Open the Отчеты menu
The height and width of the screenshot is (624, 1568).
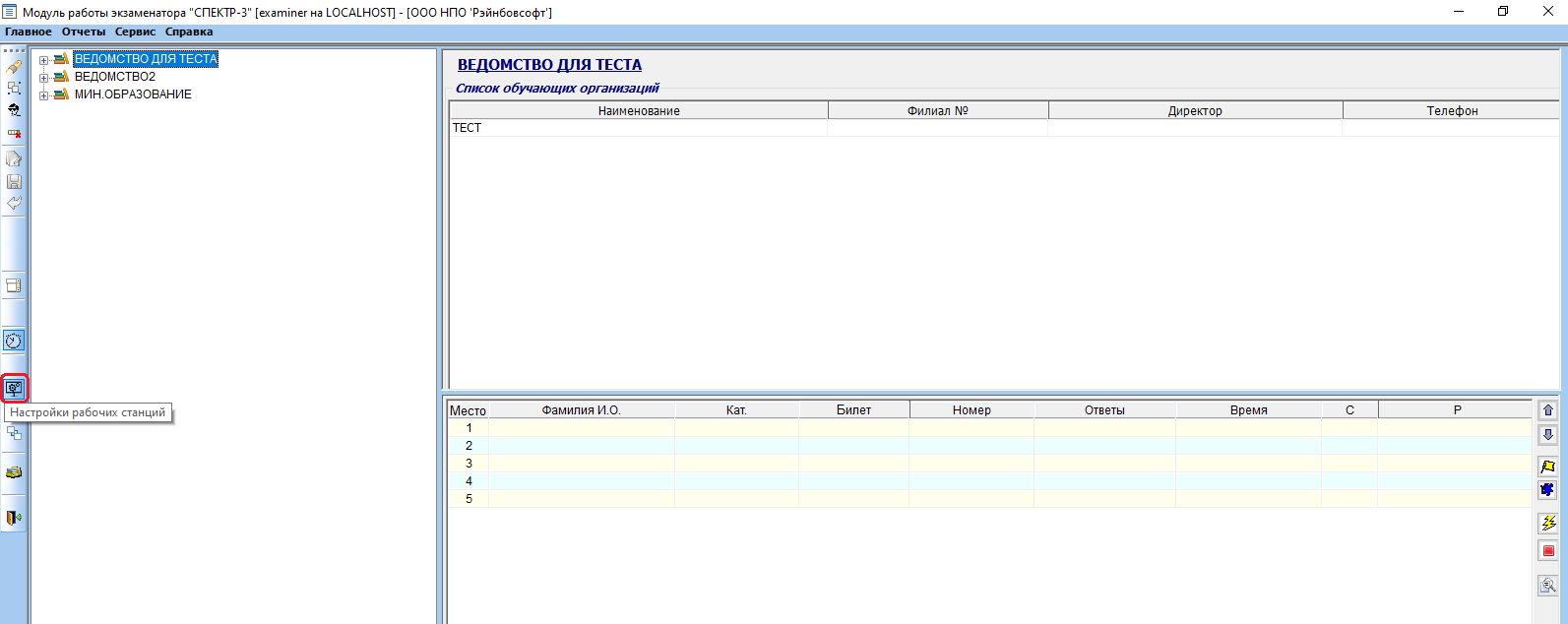(x=84, y=32)
